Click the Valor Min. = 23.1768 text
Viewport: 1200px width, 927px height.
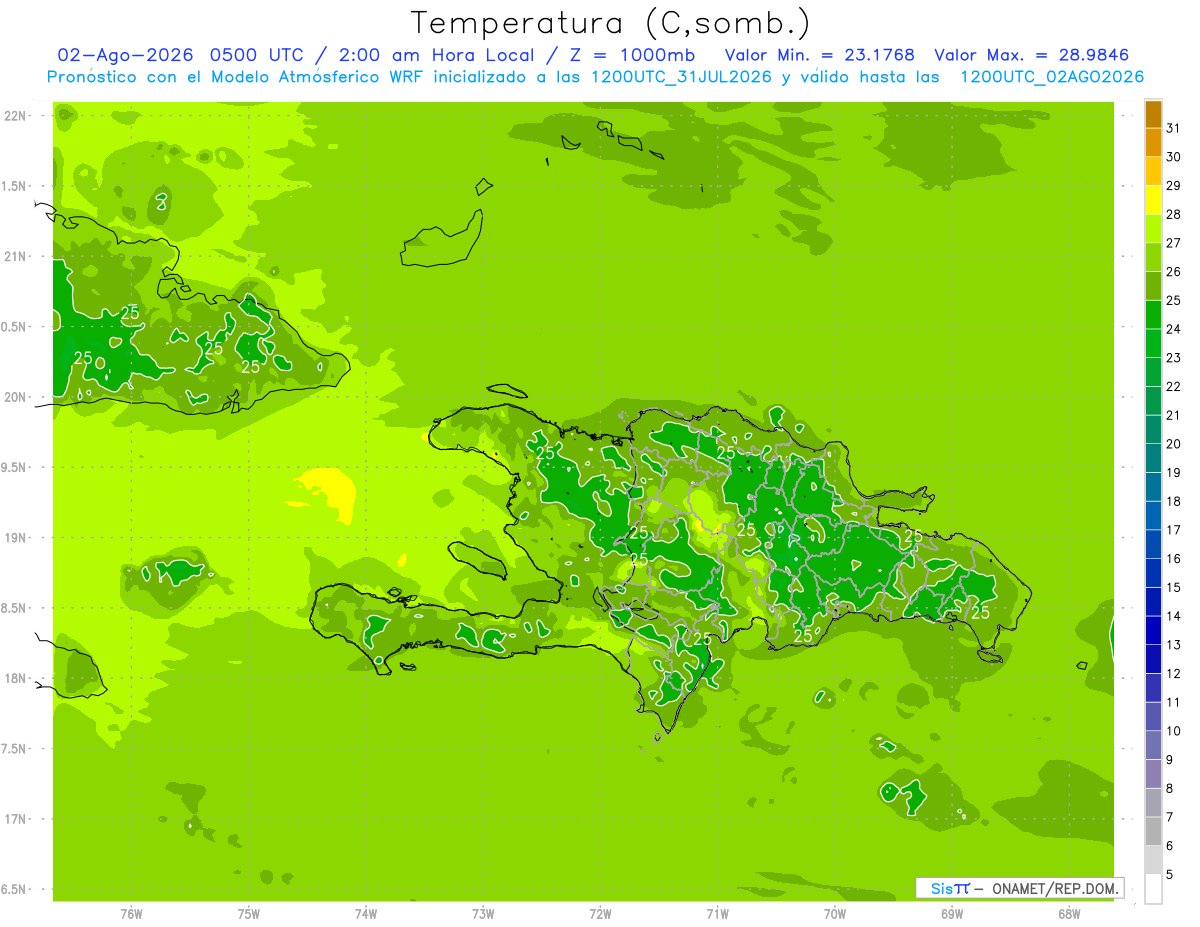click(819, 55)
